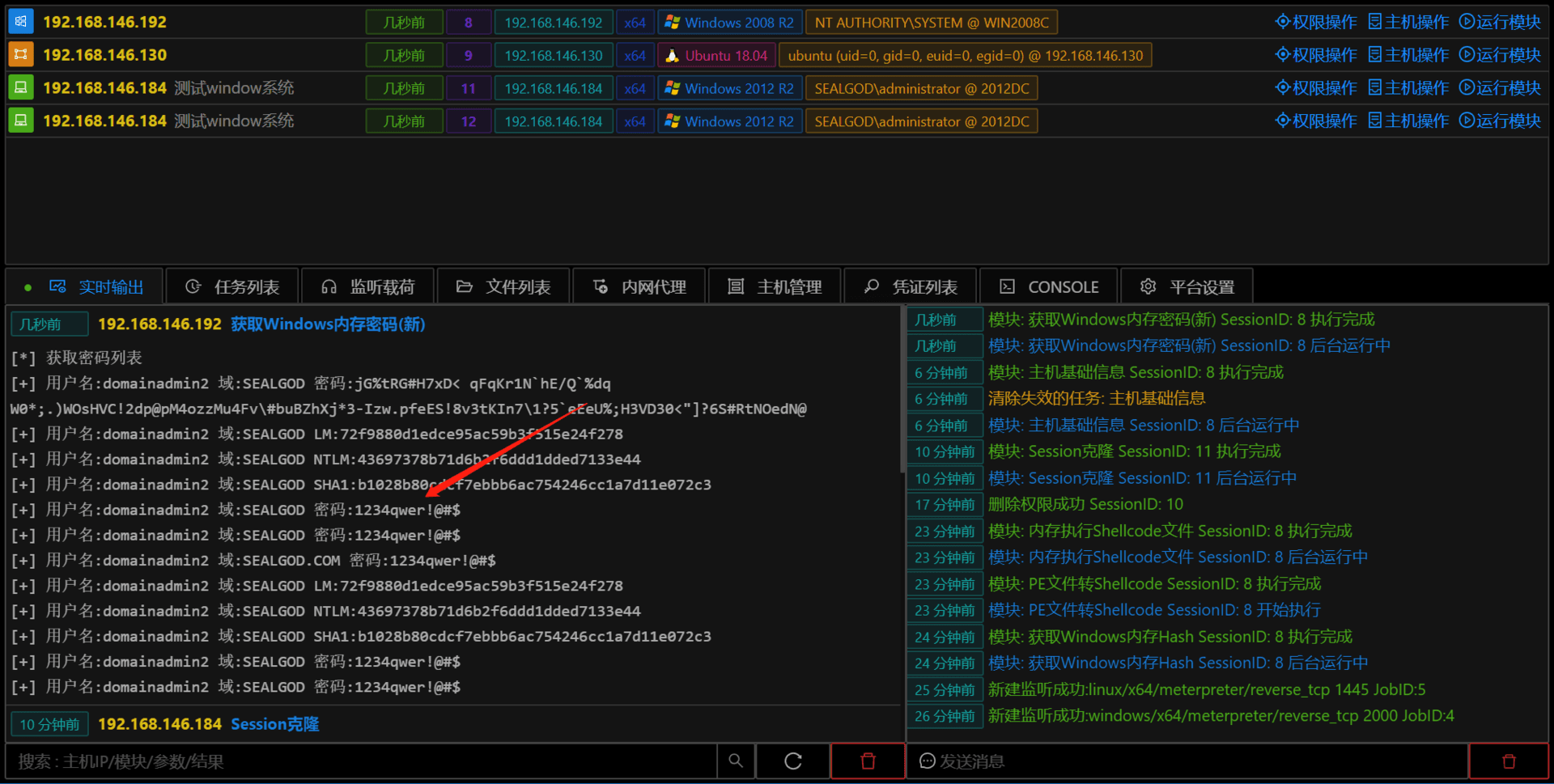Open 运行模块 for Ubuntu session 9
Viewport: 1554px width, 784px height.
point(1500,55)
